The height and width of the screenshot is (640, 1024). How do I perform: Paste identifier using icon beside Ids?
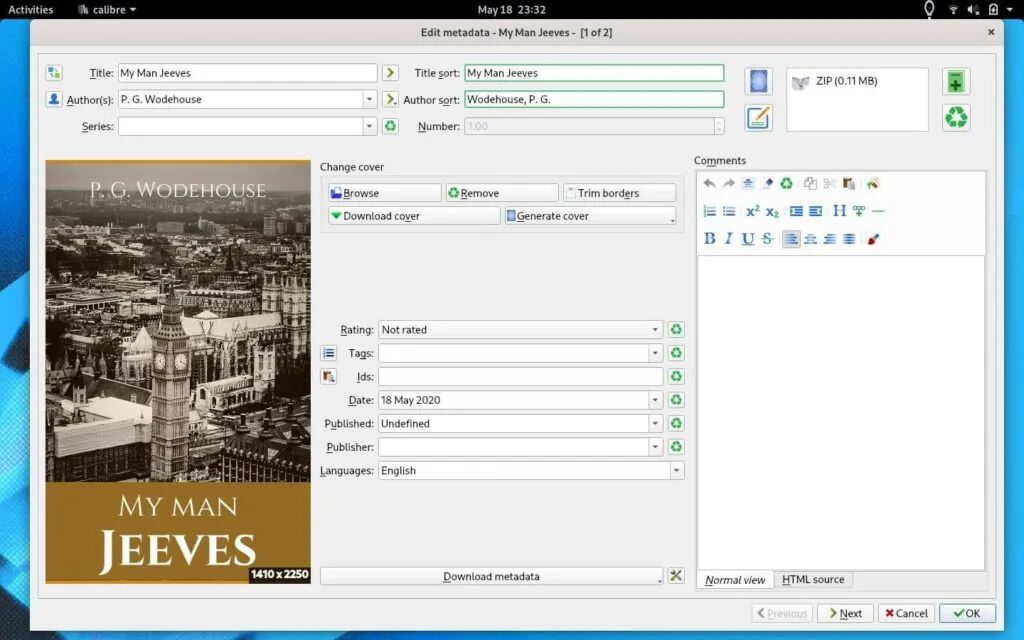(x=328, y=376)
